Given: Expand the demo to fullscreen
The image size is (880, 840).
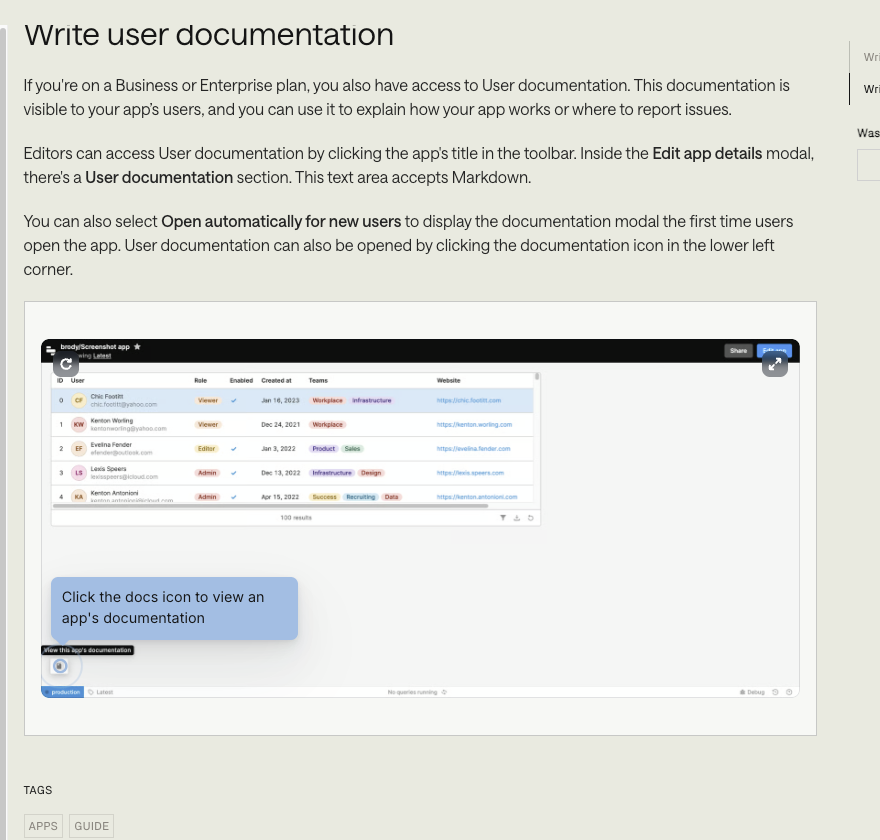Looking at the screenshot, I should point(774,365).
